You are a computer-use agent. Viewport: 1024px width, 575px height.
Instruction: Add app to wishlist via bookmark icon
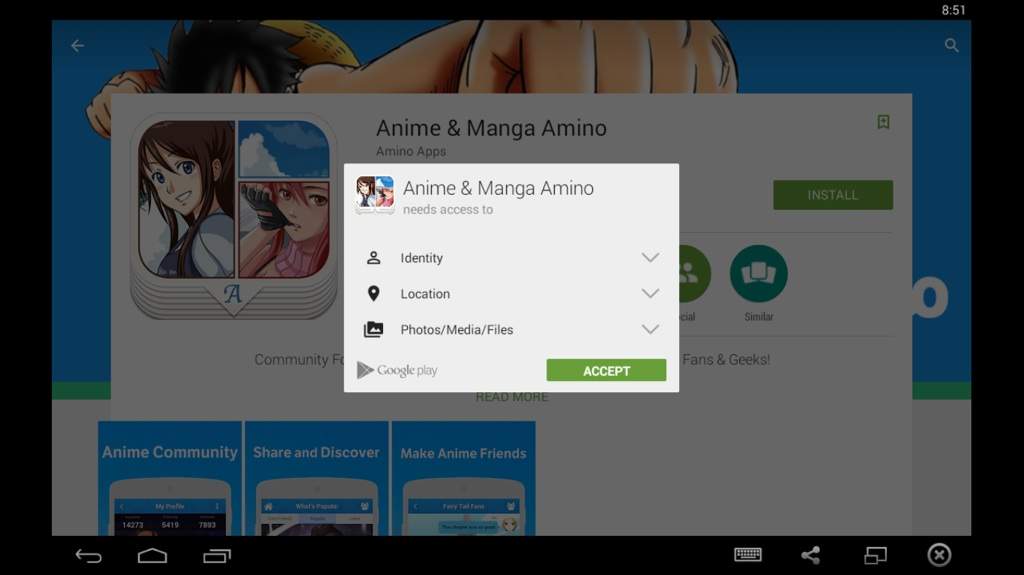pyautogui.click(x=883, y=122)
